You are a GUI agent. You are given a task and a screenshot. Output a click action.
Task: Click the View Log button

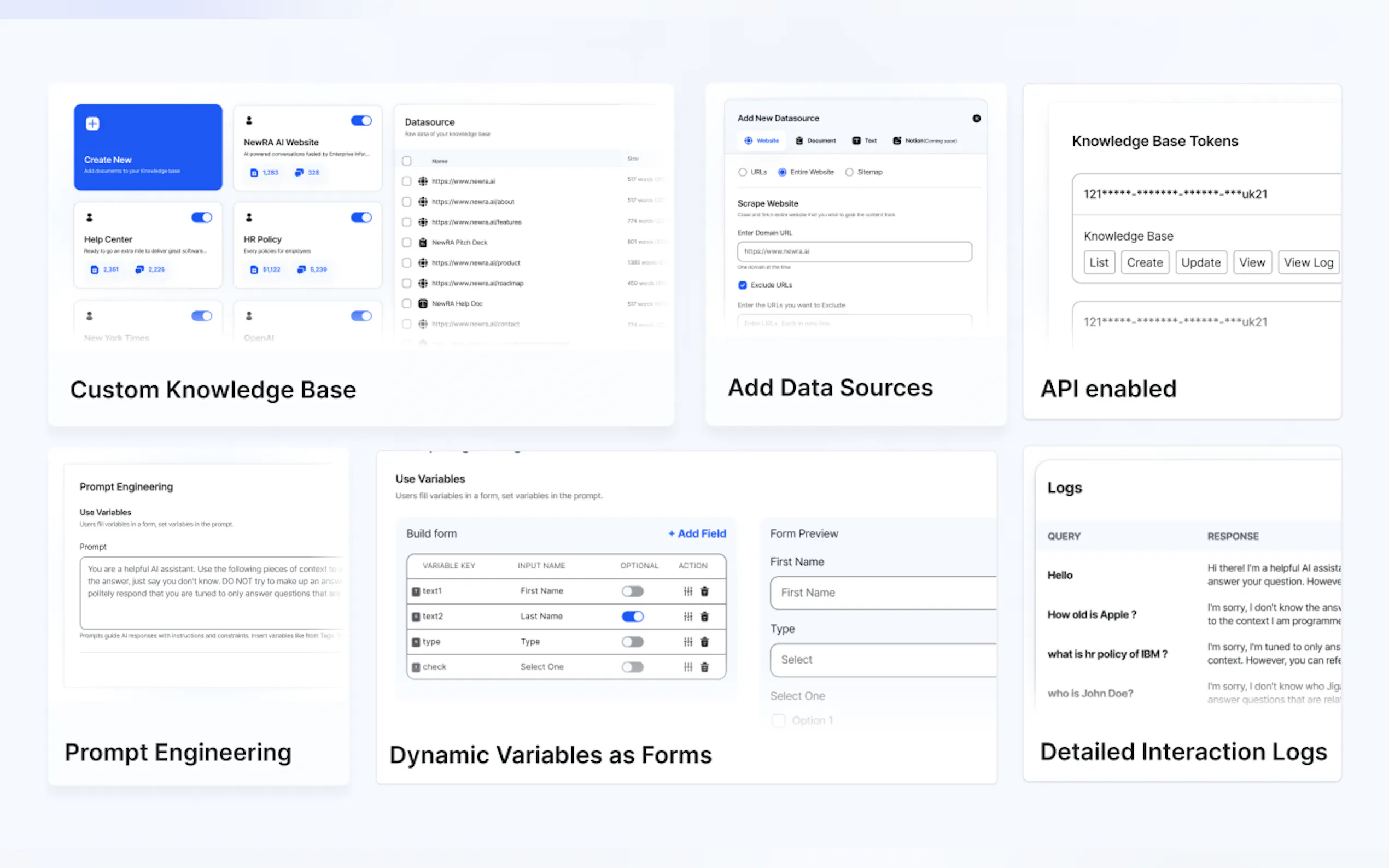pyautogui.click(x=1308, y=262)
